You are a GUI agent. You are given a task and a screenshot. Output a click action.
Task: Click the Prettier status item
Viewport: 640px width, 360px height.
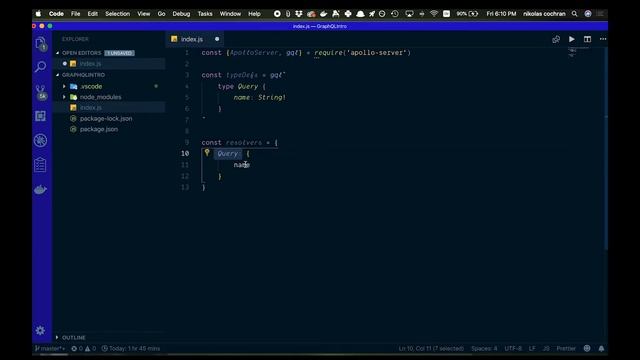pyautogui.click(x=566, y=348)
